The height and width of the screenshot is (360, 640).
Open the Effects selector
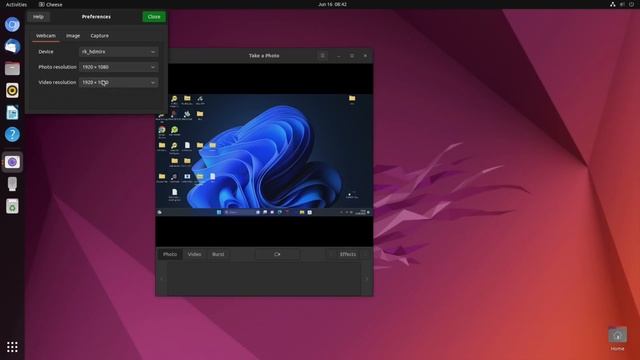(348, 254)
